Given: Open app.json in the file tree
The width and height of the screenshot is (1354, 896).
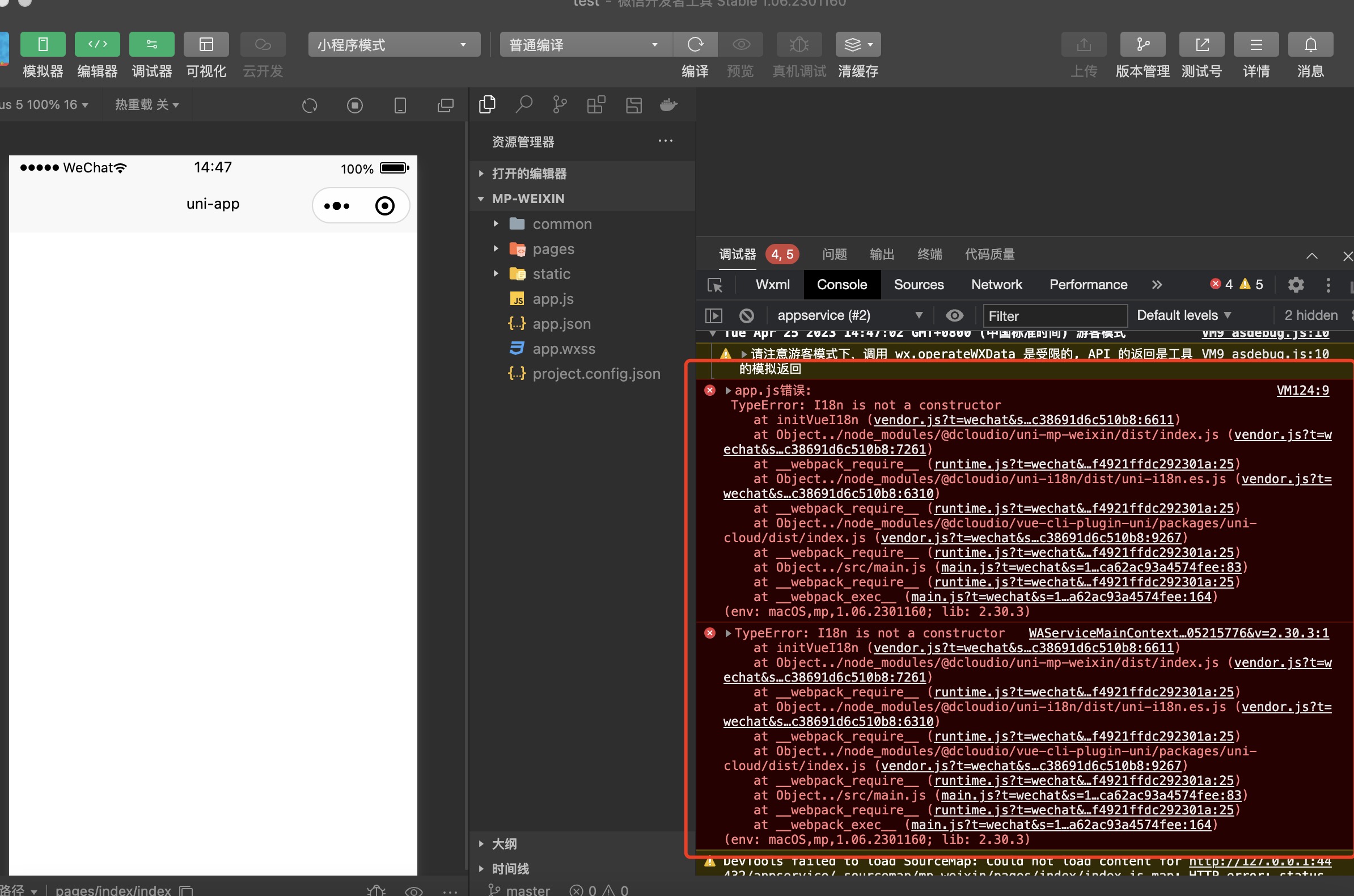Looking at the screenshot, I should coord(561,324).
